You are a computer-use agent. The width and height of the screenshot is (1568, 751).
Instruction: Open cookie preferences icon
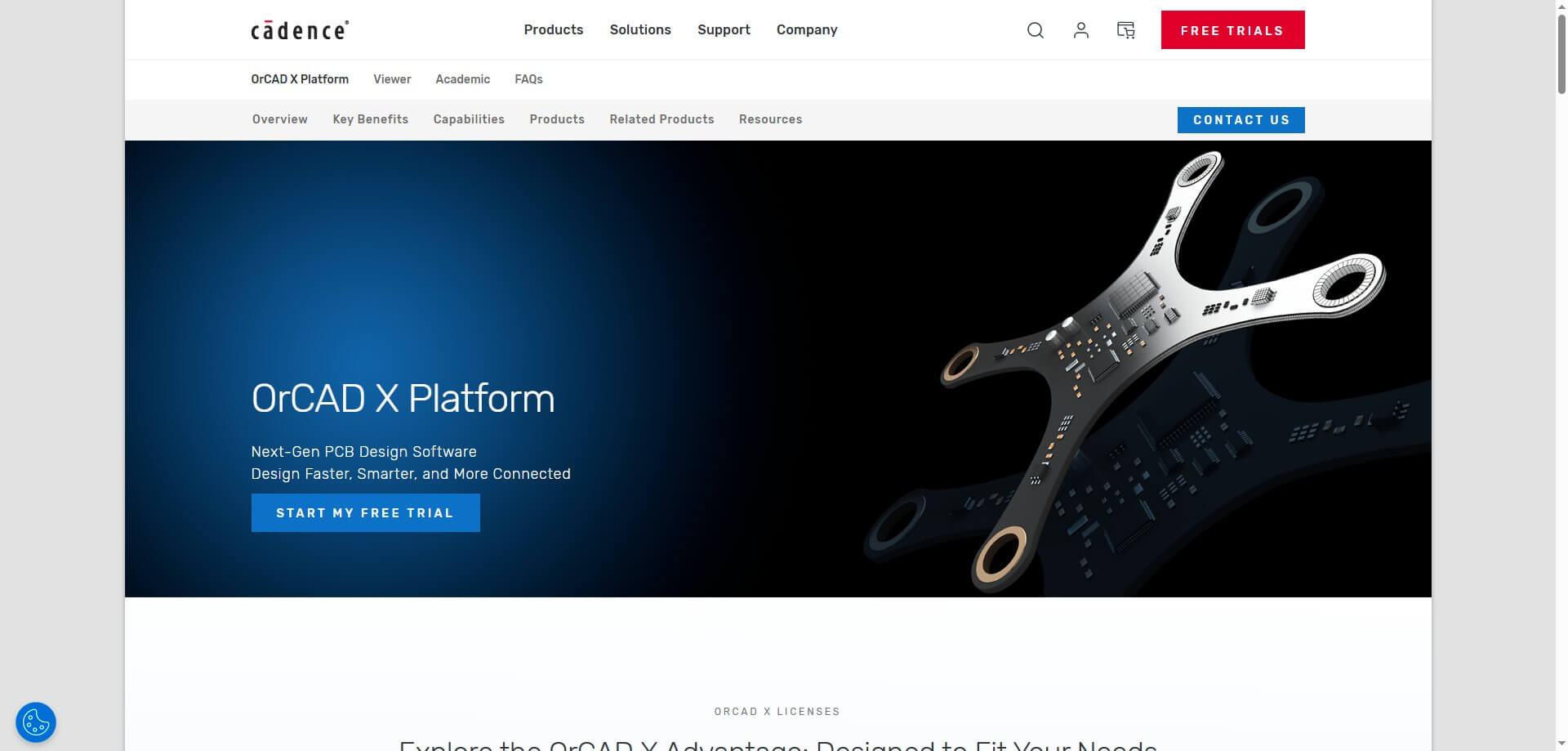click(x=36, y=722)
